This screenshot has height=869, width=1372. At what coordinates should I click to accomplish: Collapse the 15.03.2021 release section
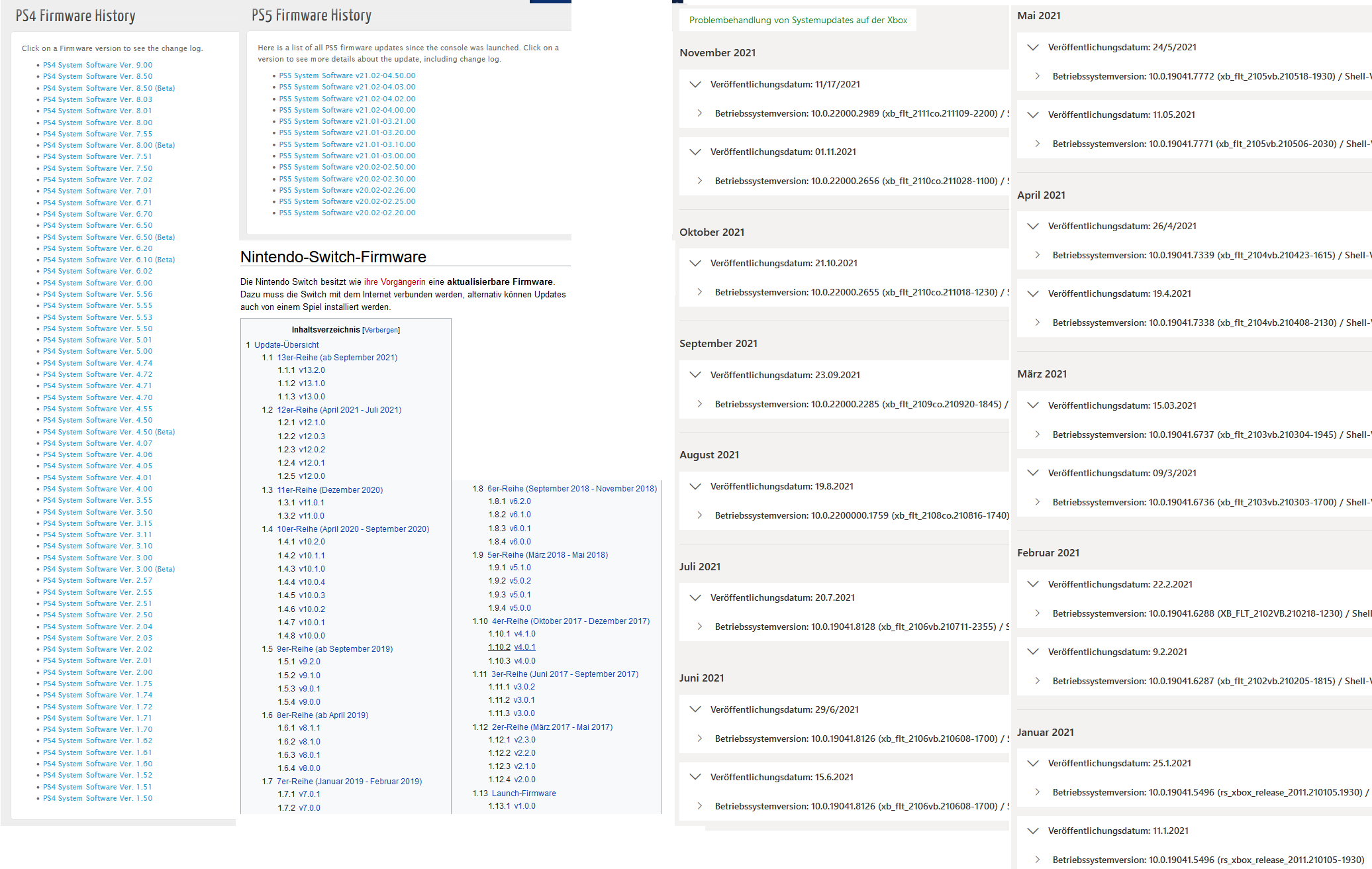[x=1032, y=405]
